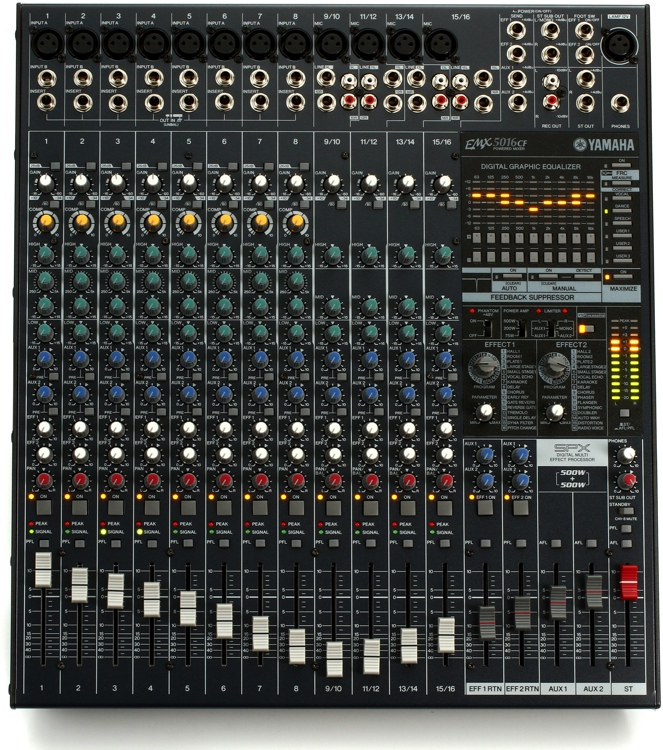The height and width of the screenshot is (750, 663).
Task: Click the white REC OUT L RCA jack
Action: pyautogui.click(x=551, y=82)
